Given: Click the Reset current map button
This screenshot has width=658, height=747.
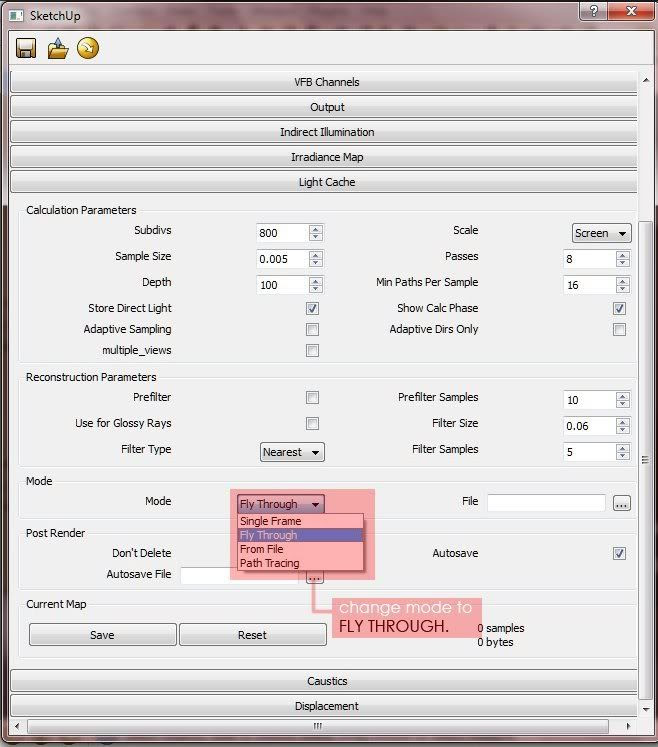Looking at the screenshot, I should [x=253, y=635].
